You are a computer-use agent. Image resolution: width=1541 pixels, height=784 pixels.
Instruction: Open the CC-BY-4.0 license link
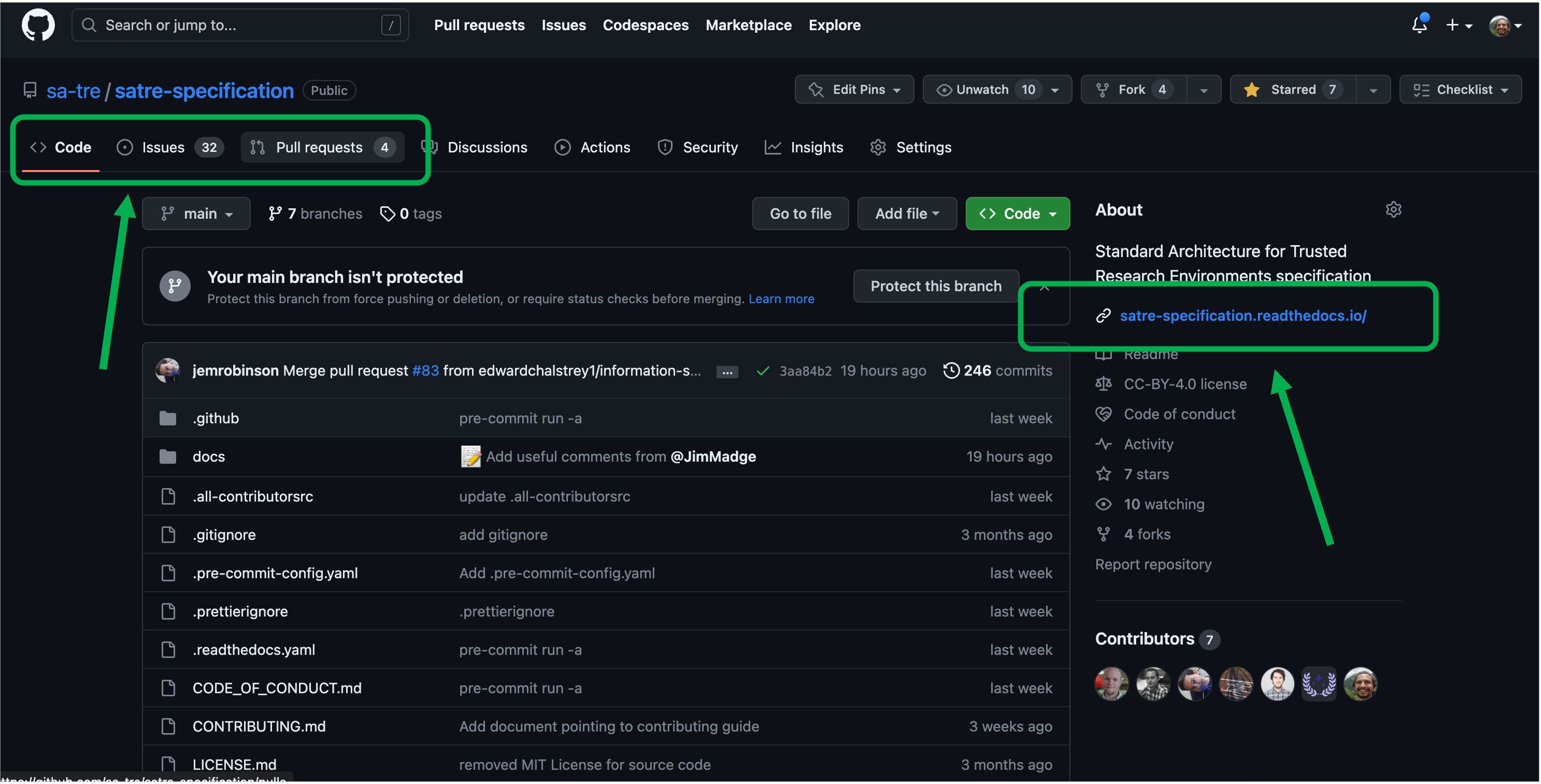[1185, 384]
